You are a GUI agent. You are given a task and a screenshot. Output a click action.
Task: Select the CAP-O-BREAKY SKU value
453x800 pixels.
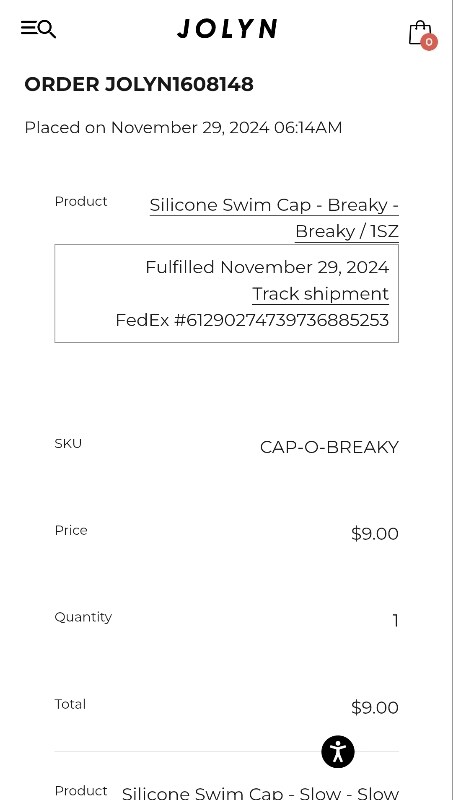[329, 447]
